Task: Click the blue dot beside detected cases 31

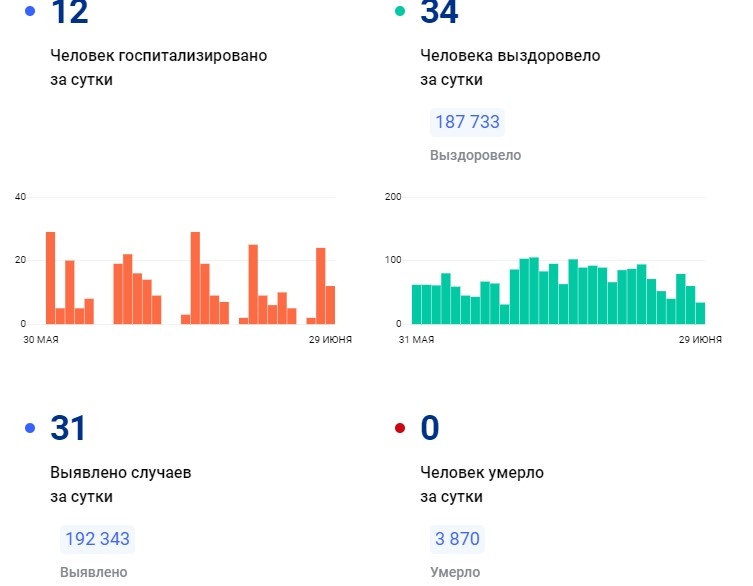Action: click(x=30, y=429)
